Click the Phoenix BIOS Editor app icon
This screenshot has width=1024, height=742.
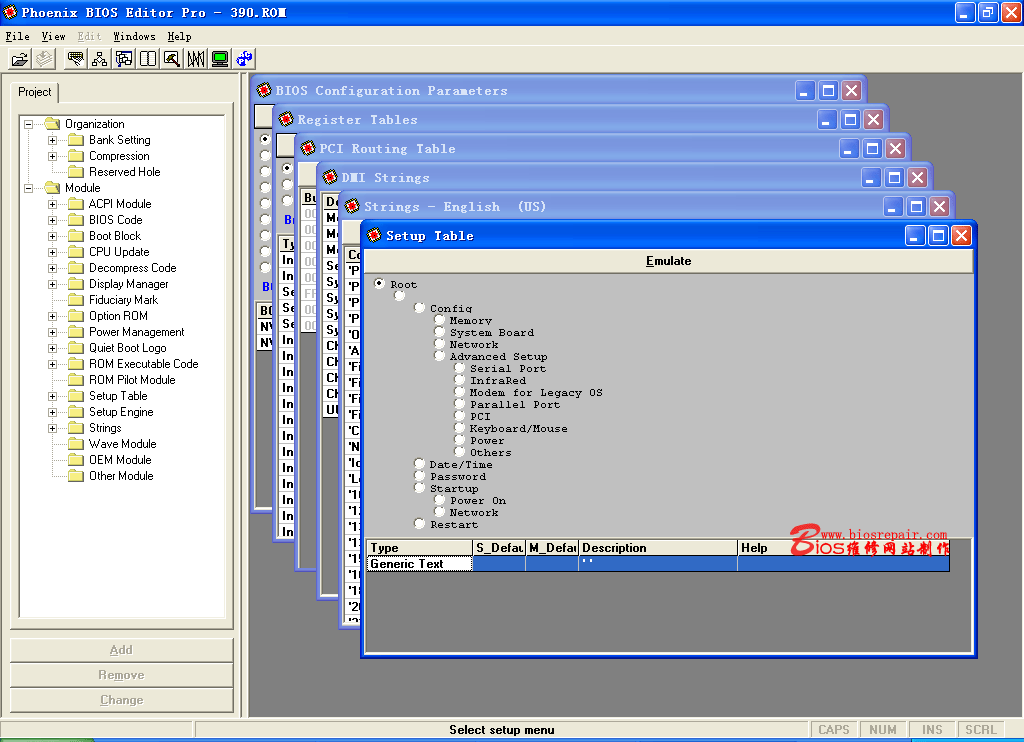tap(10, 12)
